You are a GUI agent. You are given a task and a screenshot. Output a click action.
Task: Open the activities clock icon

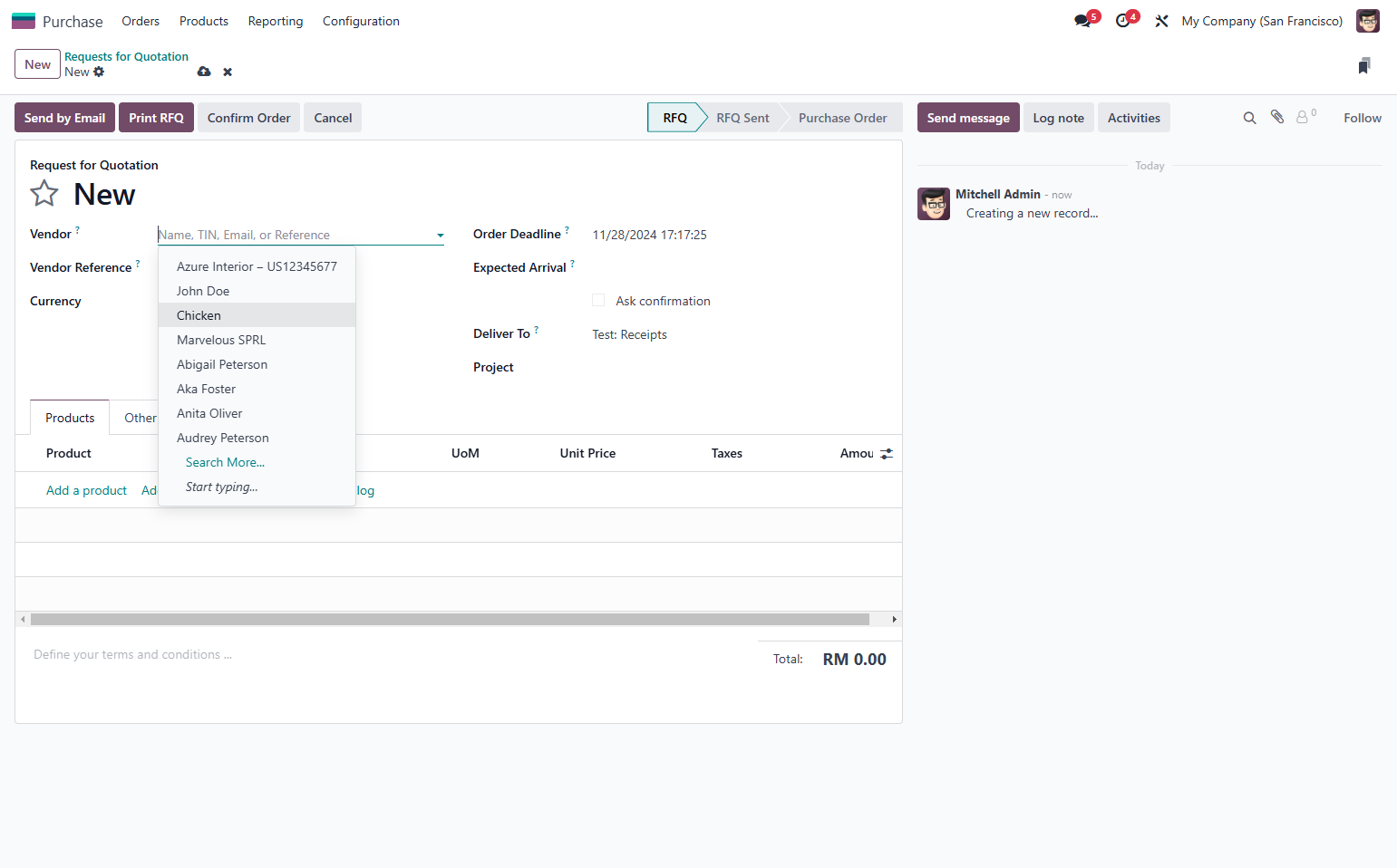pos(1123,21)
